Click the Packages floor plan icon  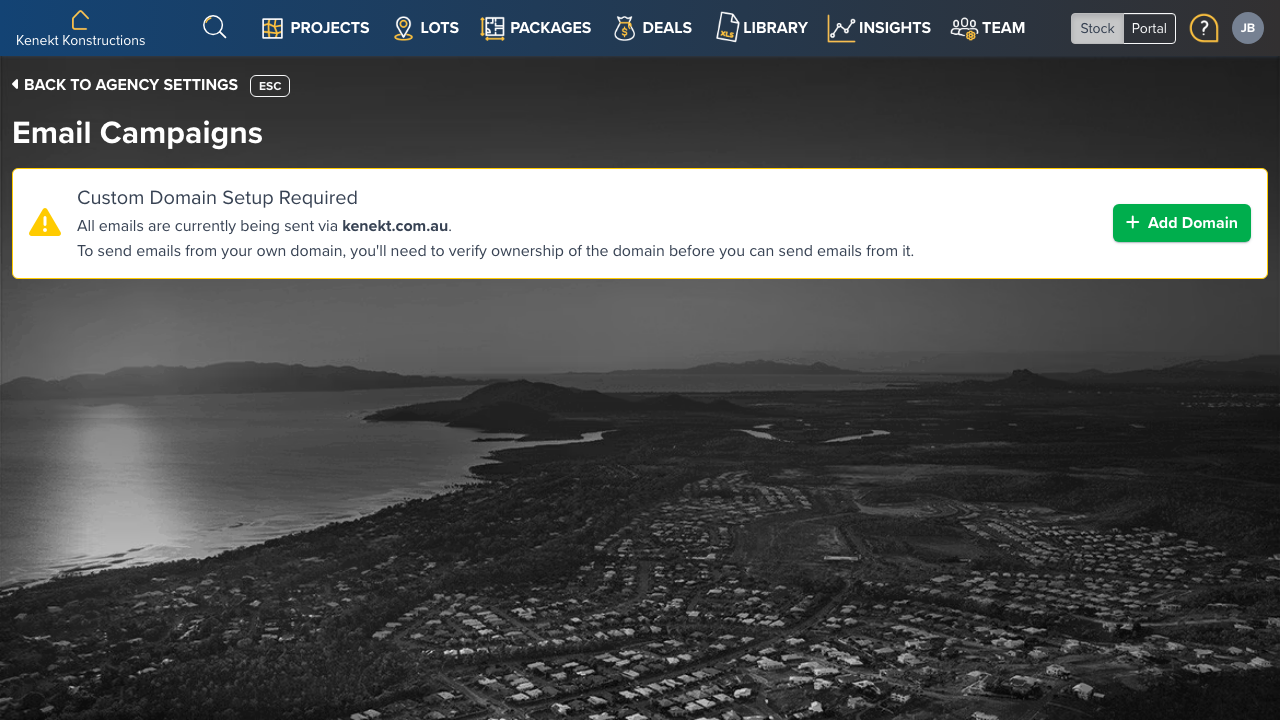tap(492, 28)
